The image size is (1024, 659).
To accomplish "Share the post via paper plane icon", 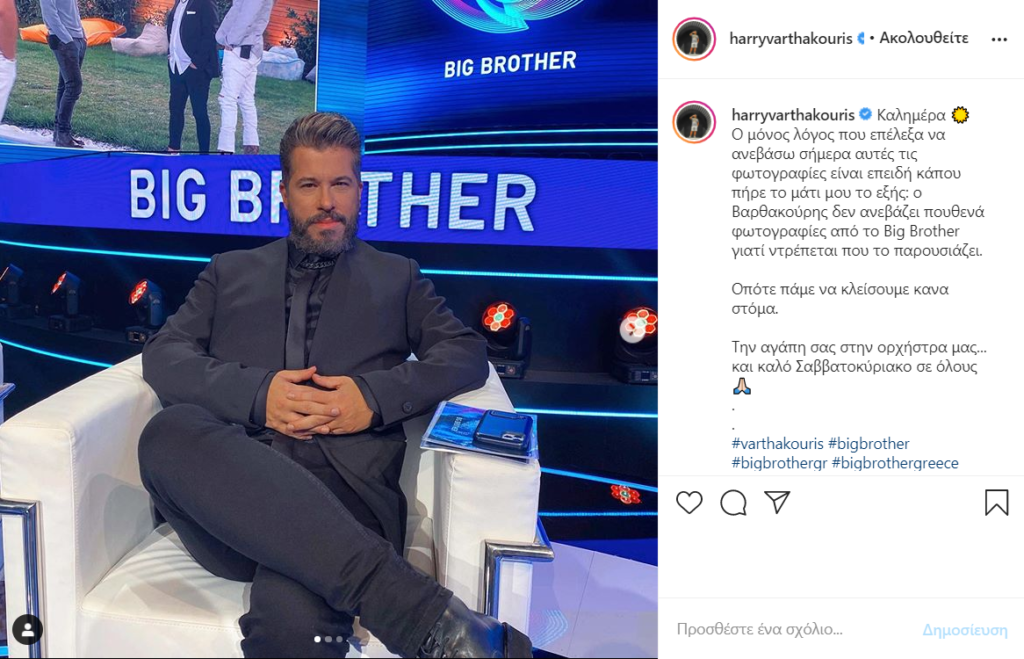I will tap(777, 502).
